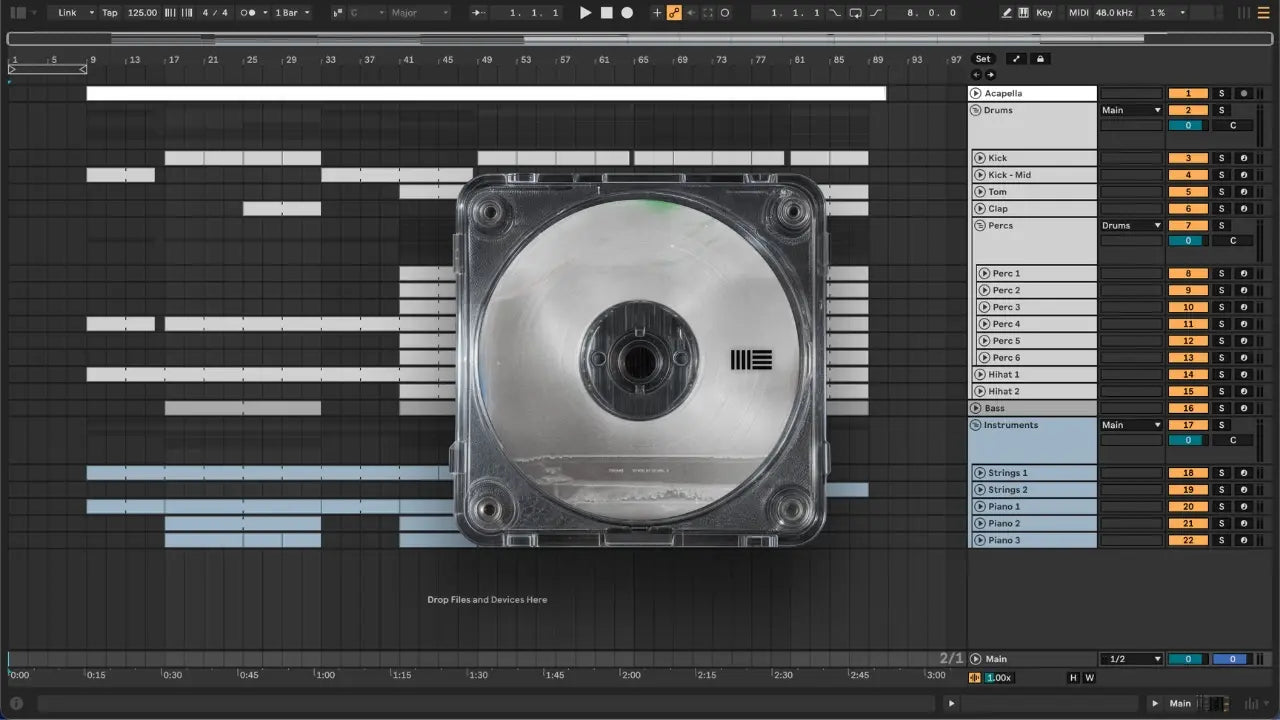Collapse the Drums group track
The width and height of the screenshot is (1280, 720).
(975, 110)
